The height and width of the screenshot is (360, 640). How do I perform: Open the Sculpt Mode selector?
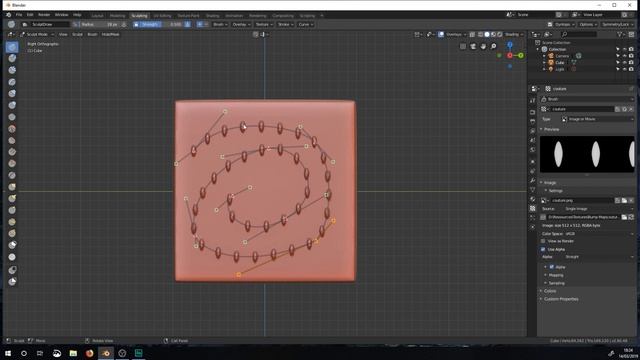(37, 34)
